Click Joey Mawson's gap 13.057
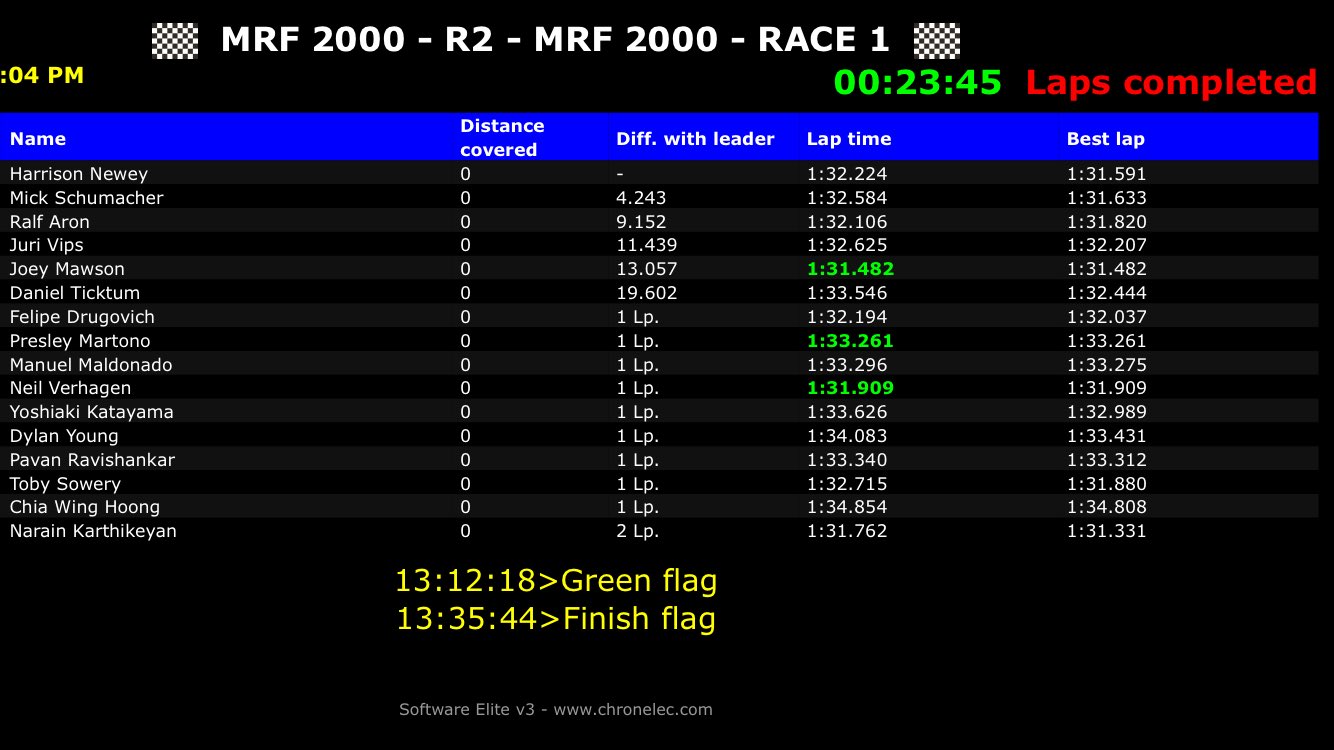The height and width of the screenshot is (750, 1334). 647,269
